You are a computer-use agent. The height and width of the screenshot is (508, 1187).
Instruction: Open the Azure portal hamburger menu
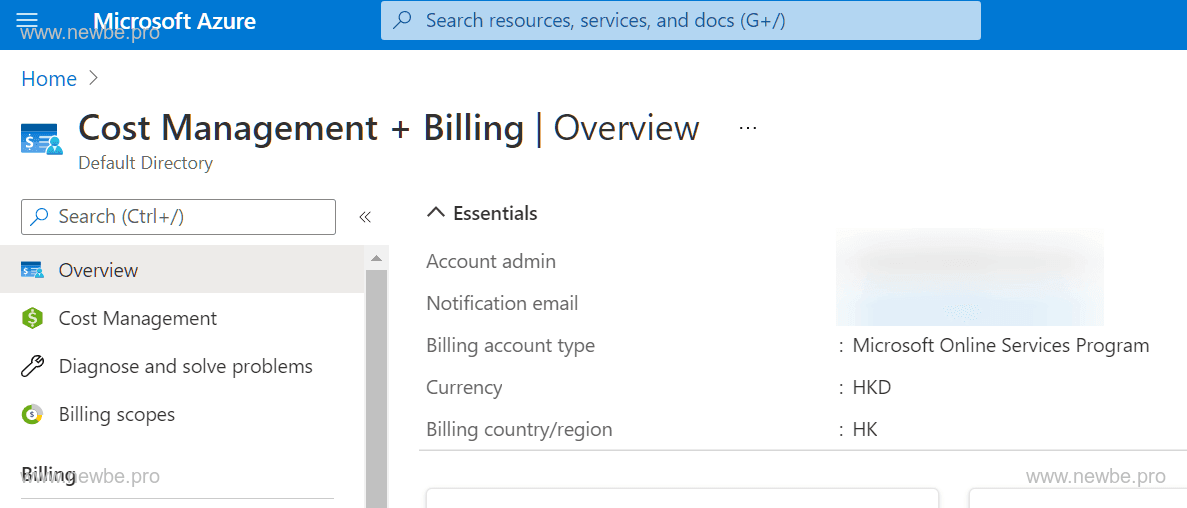point(27,20)
